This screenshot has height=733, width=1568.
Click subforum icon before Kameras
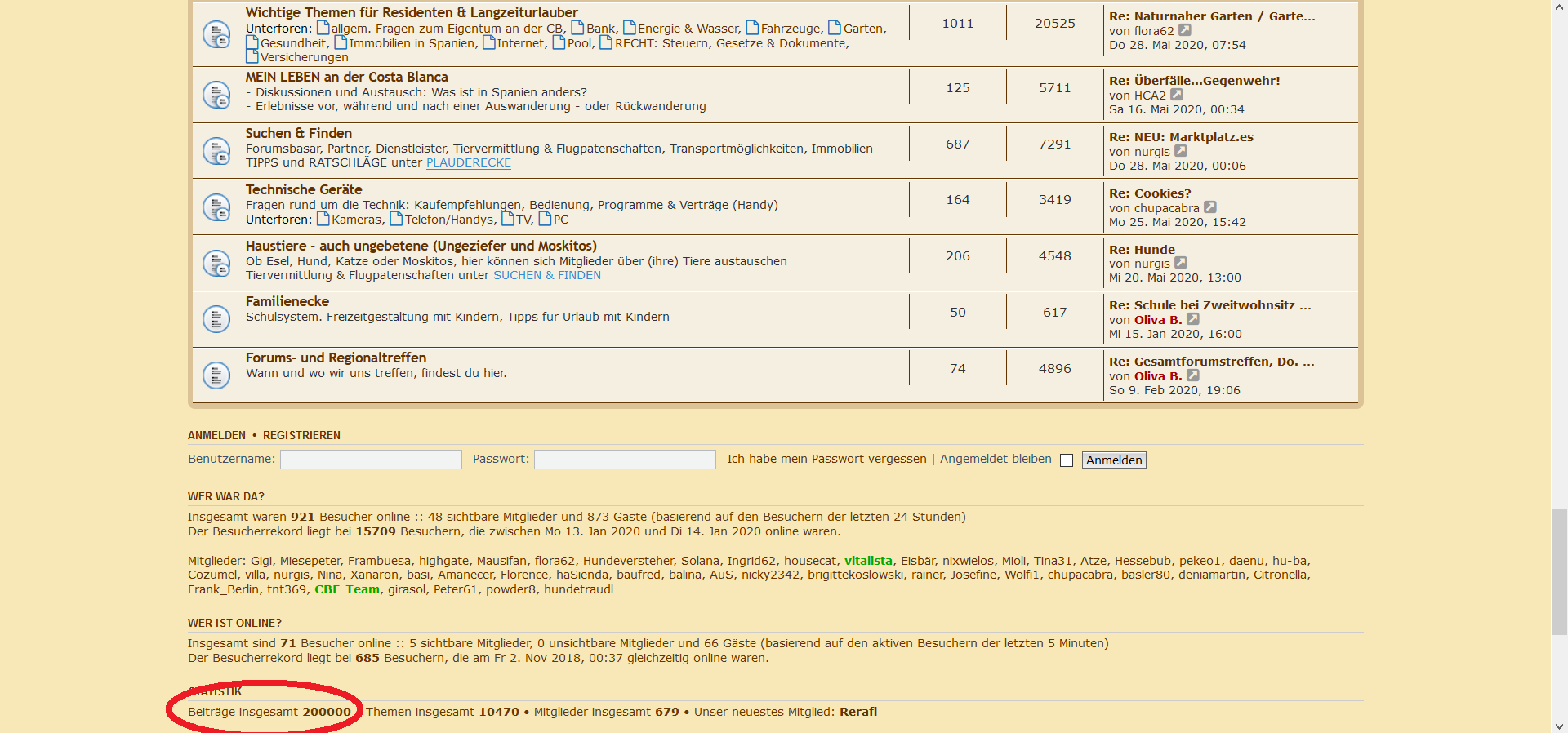point(323,219)
